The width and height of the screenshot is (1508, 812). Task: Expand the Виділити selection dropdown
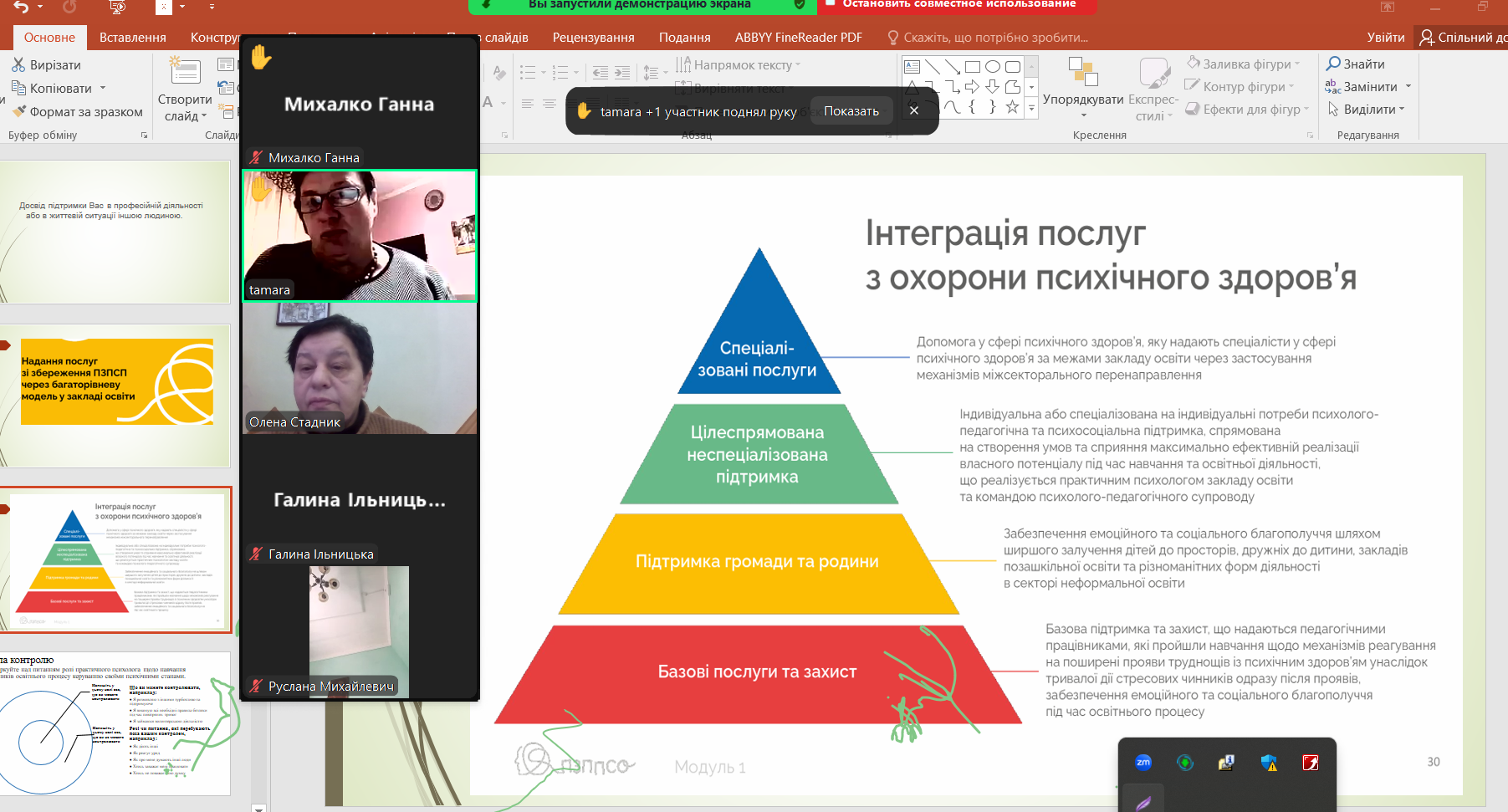pos(1402,110)
